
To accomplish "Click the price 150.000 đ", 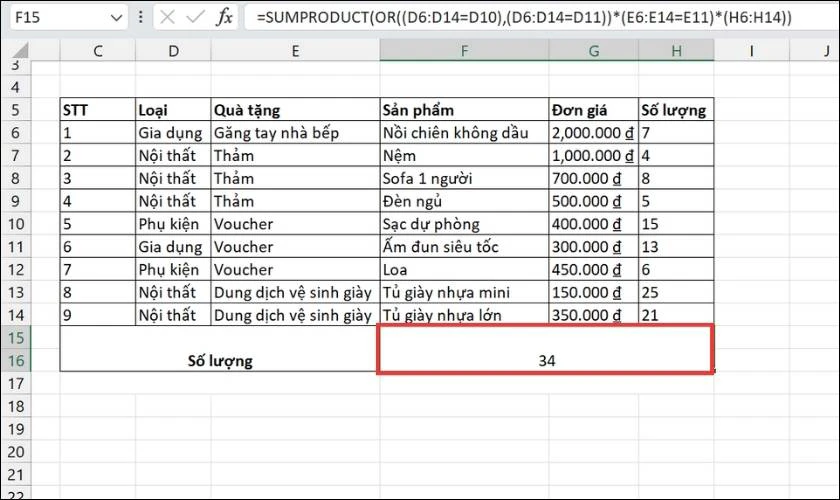I will (x=594, y=293).
